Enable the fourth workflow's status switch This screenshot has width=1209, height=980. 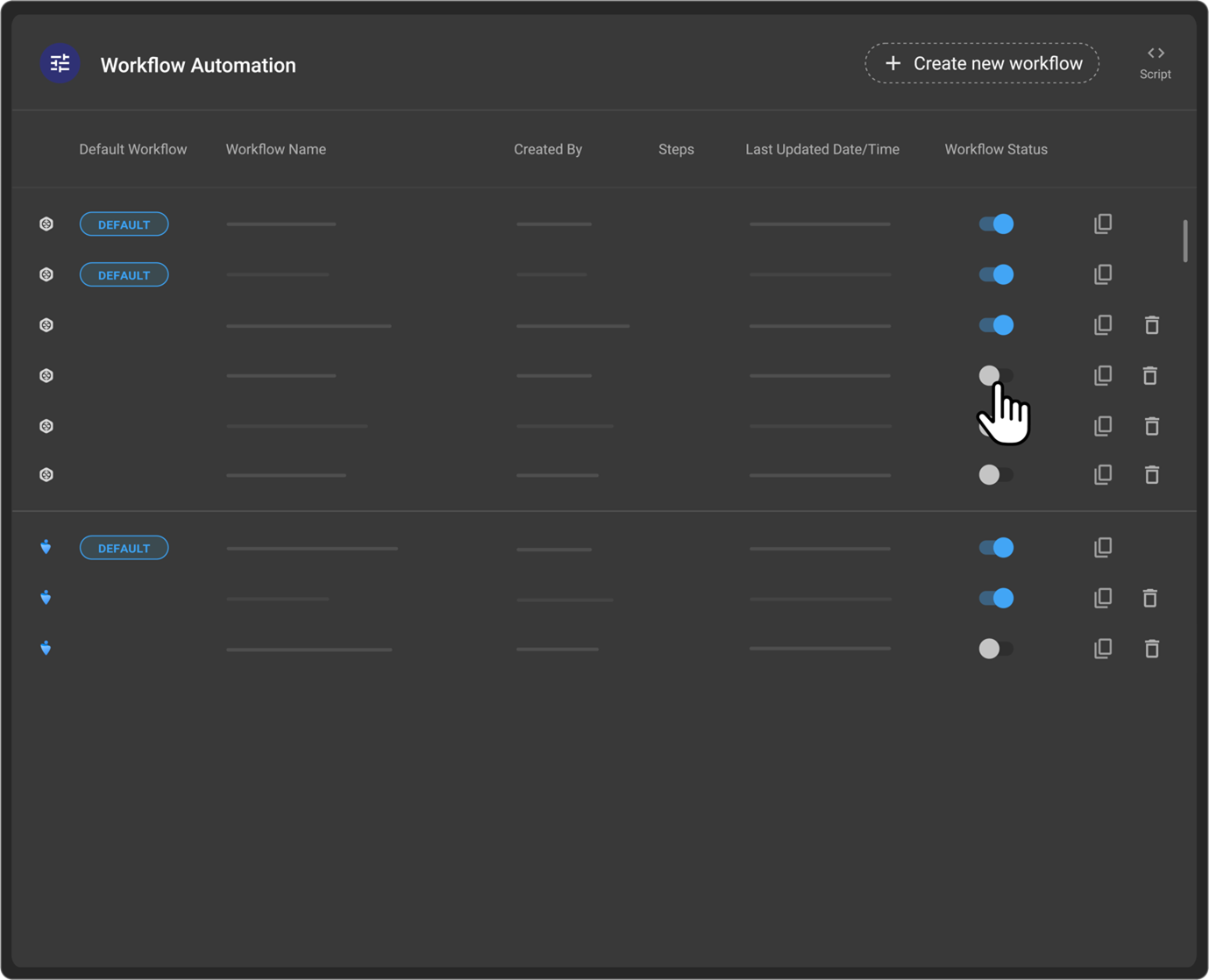(x=996, y=375)
